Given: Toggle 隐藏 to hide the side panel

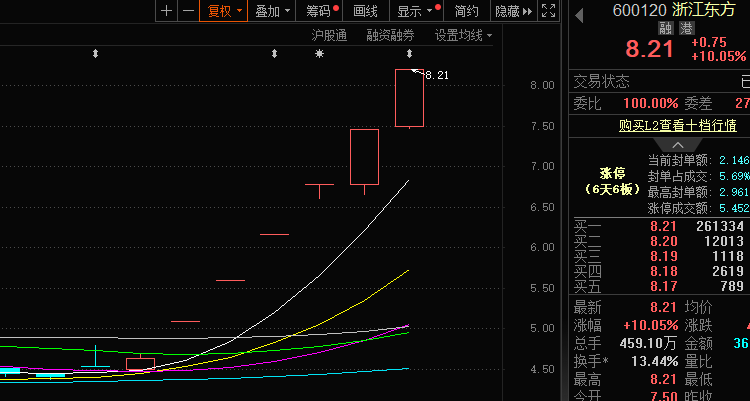Looking at the screenshot, I should point(507,11).
